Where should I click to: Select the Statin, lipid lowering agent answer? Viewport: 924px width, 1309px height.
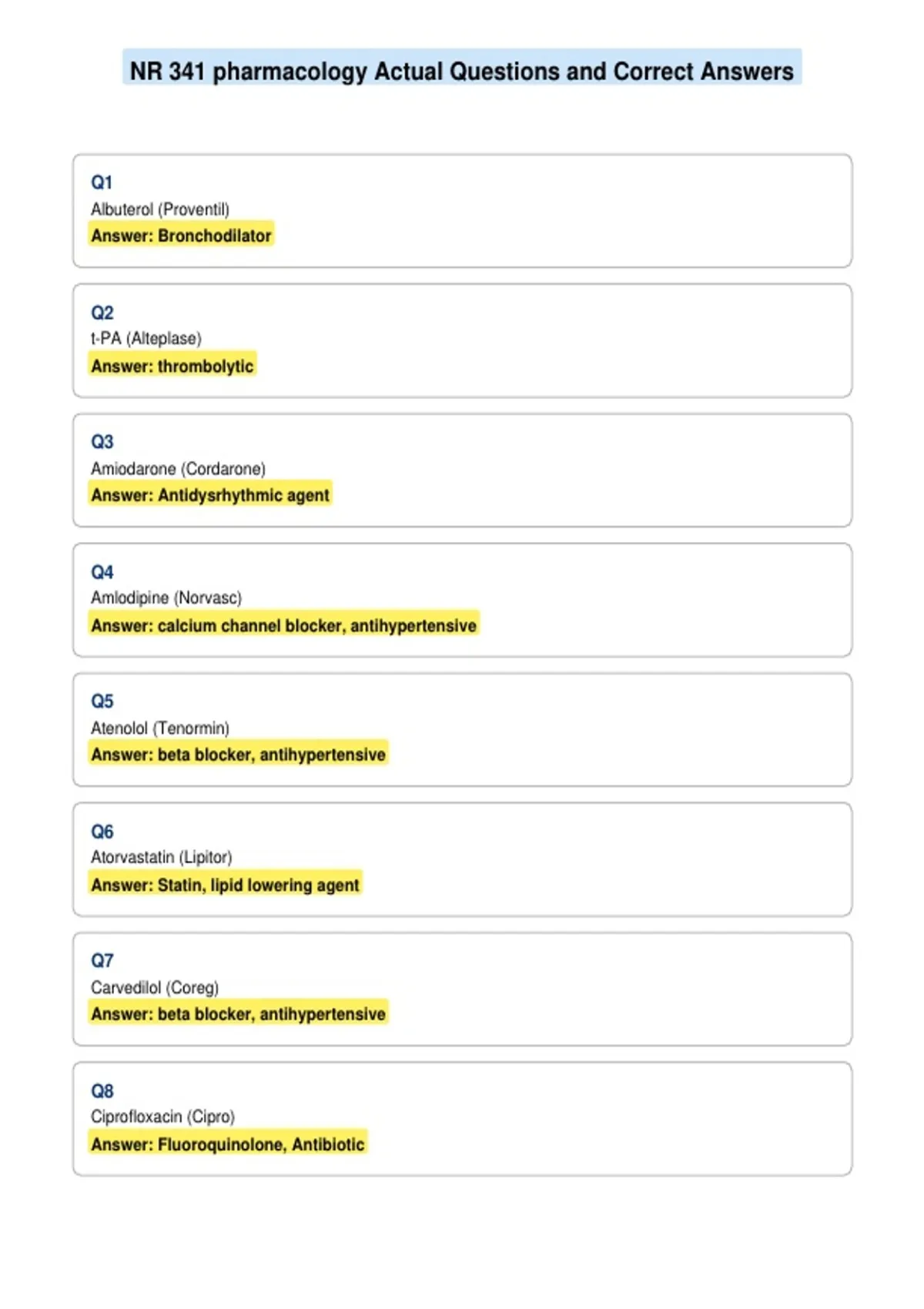[225, 885]
